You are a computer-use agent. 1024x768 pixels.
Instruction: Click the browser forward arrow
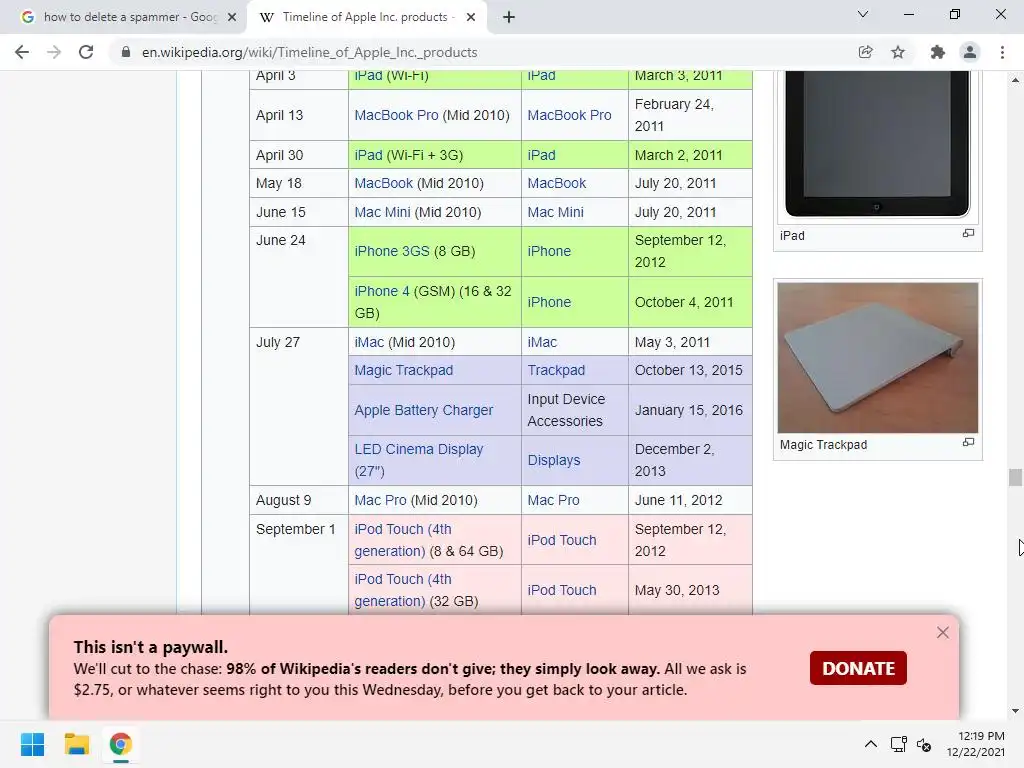tap(54, 52)
